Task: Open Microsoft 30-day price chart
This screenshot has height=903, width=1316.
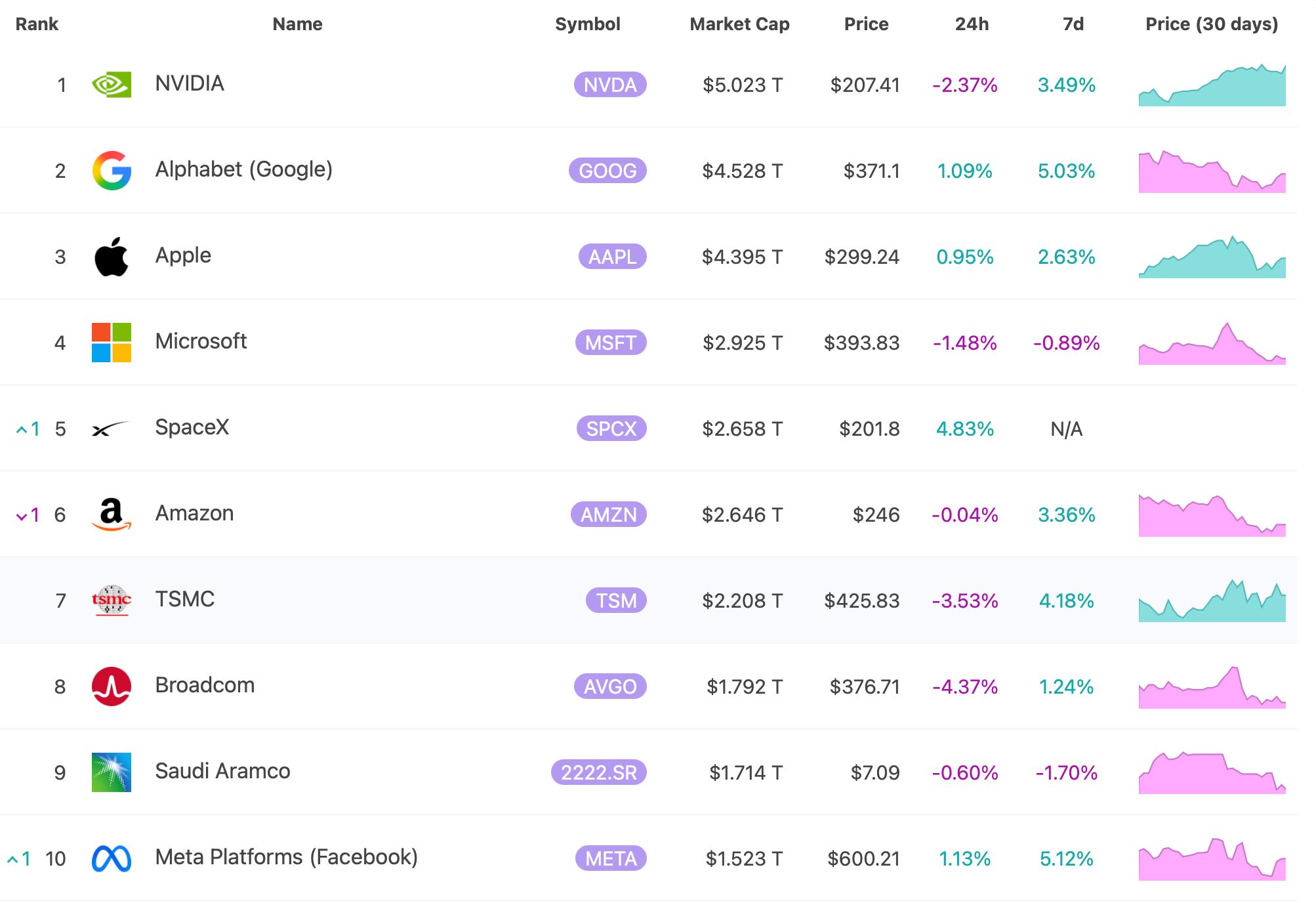Action: click(1212, 343)
